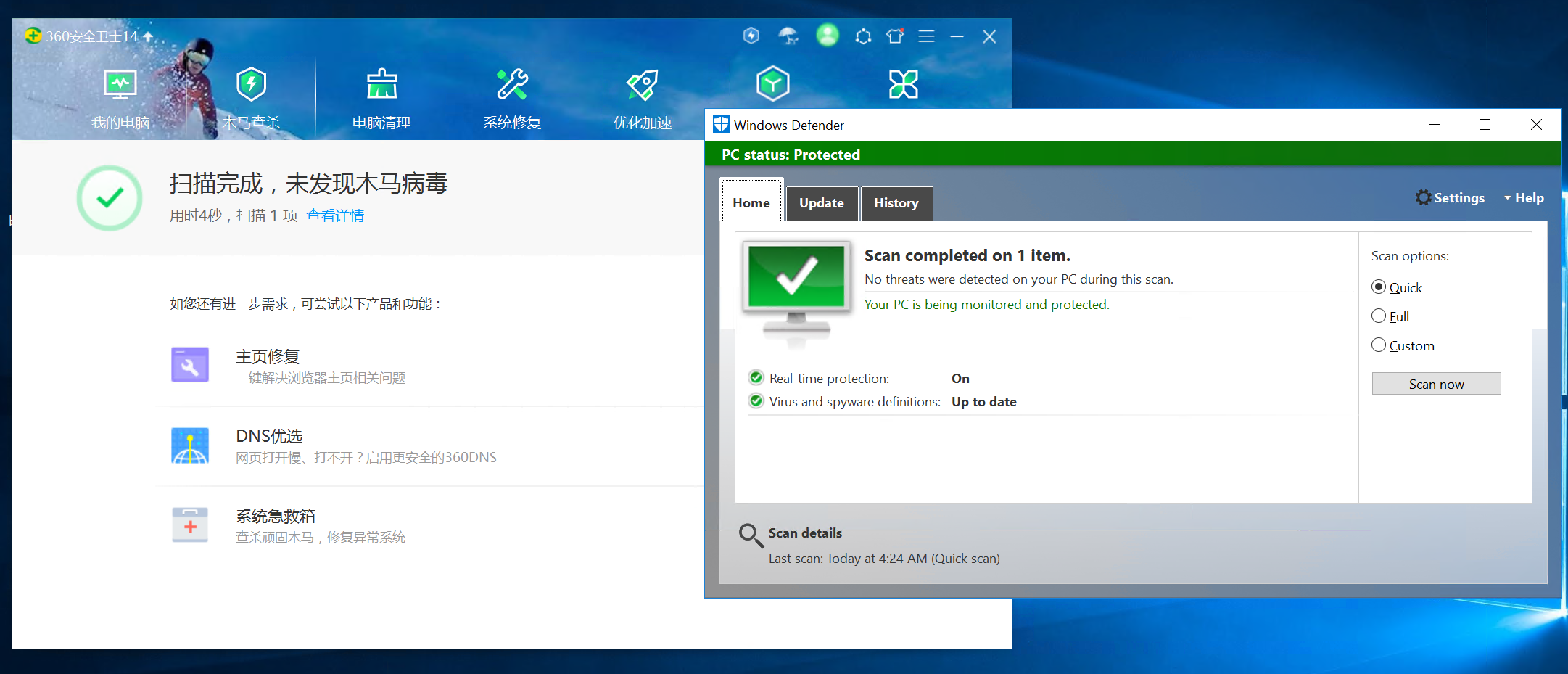Switch to the Home tab in Defender
1568x674 pixels.
(x=751, y=202)
